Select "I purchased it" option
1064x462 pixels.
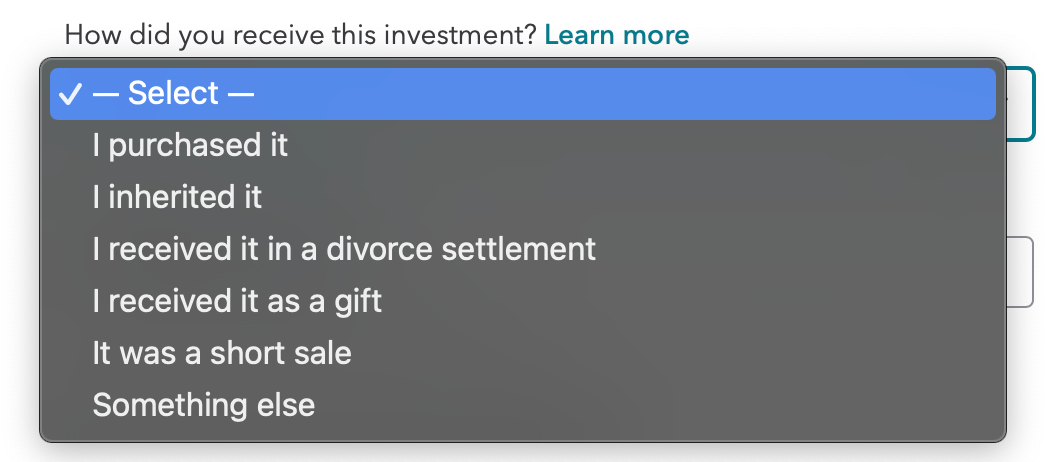tap(190, 146)
